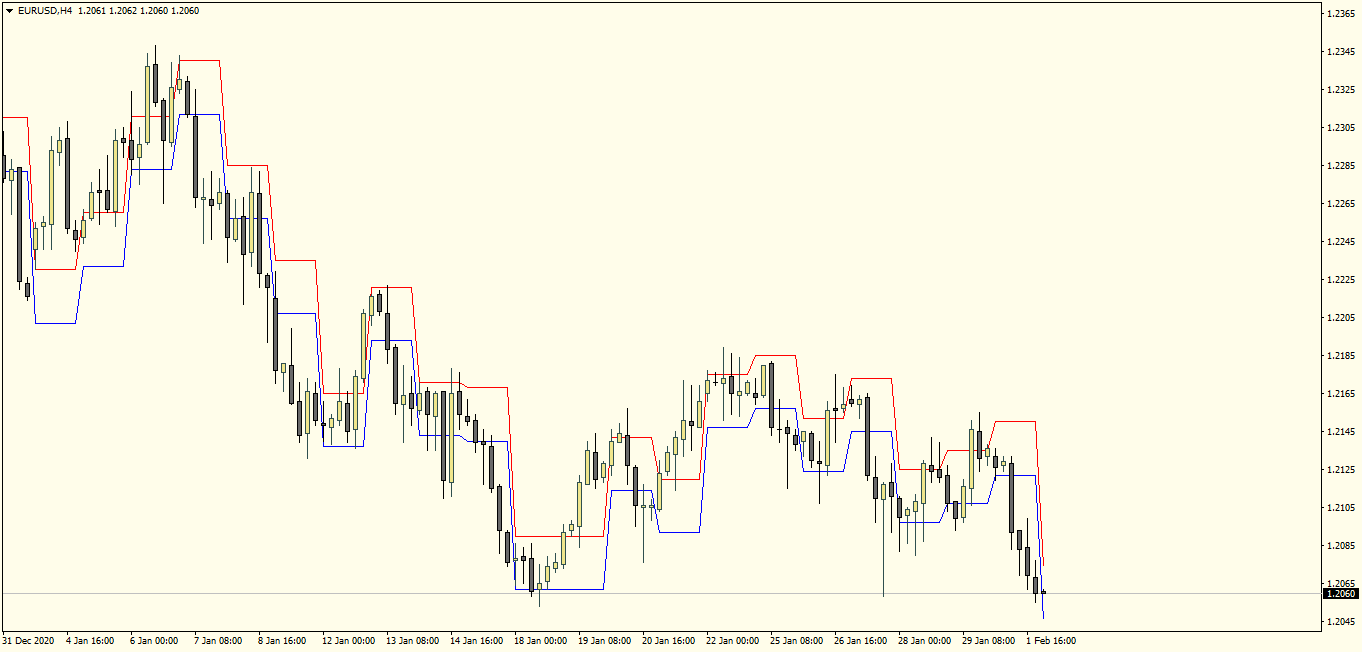Select the 31 Dec 2020 date label
The image size is (1362, 652).
[x=27, y=640]
